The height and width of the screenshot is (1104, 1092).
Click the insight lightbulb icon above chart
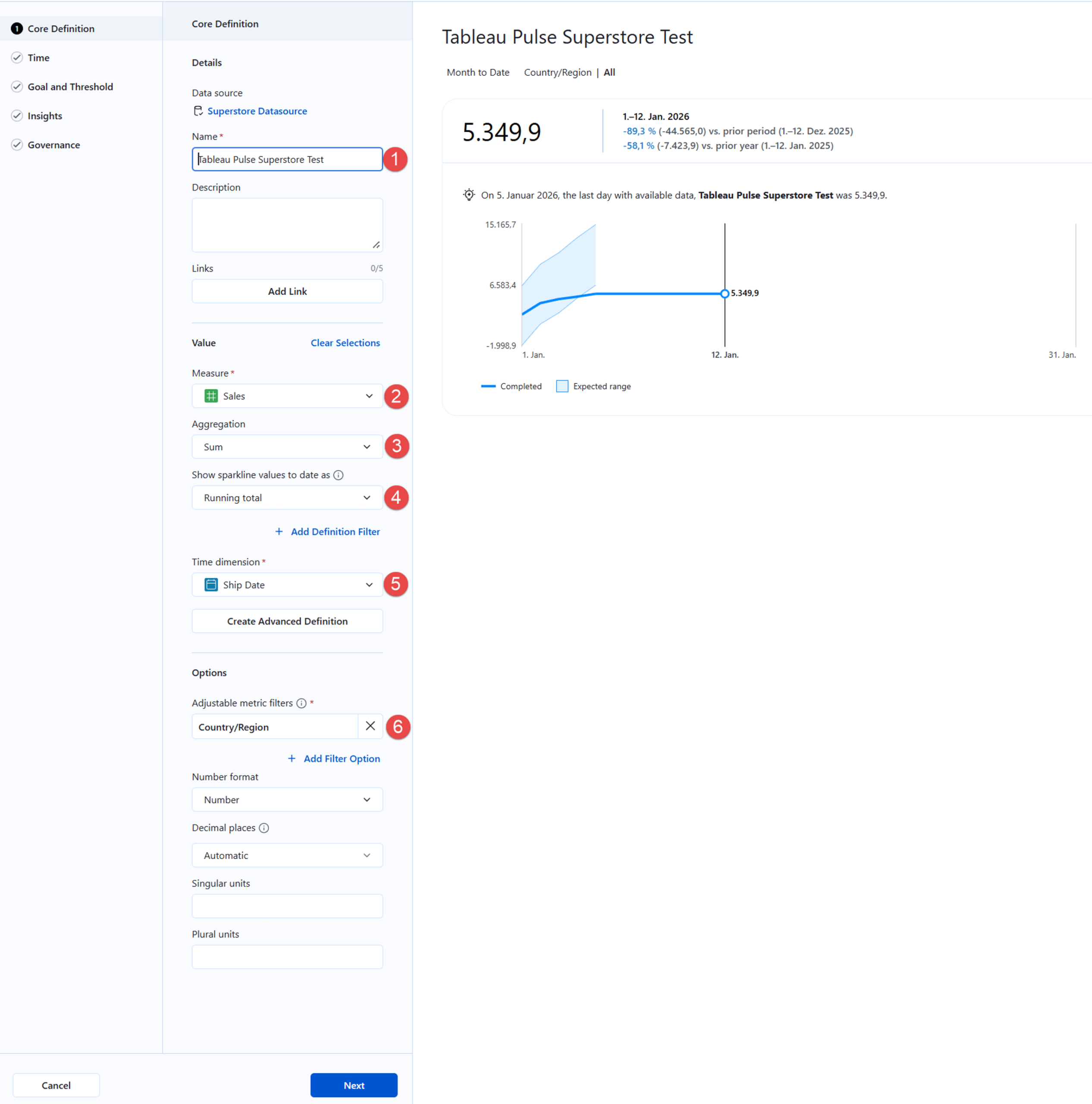coord(468,195)
